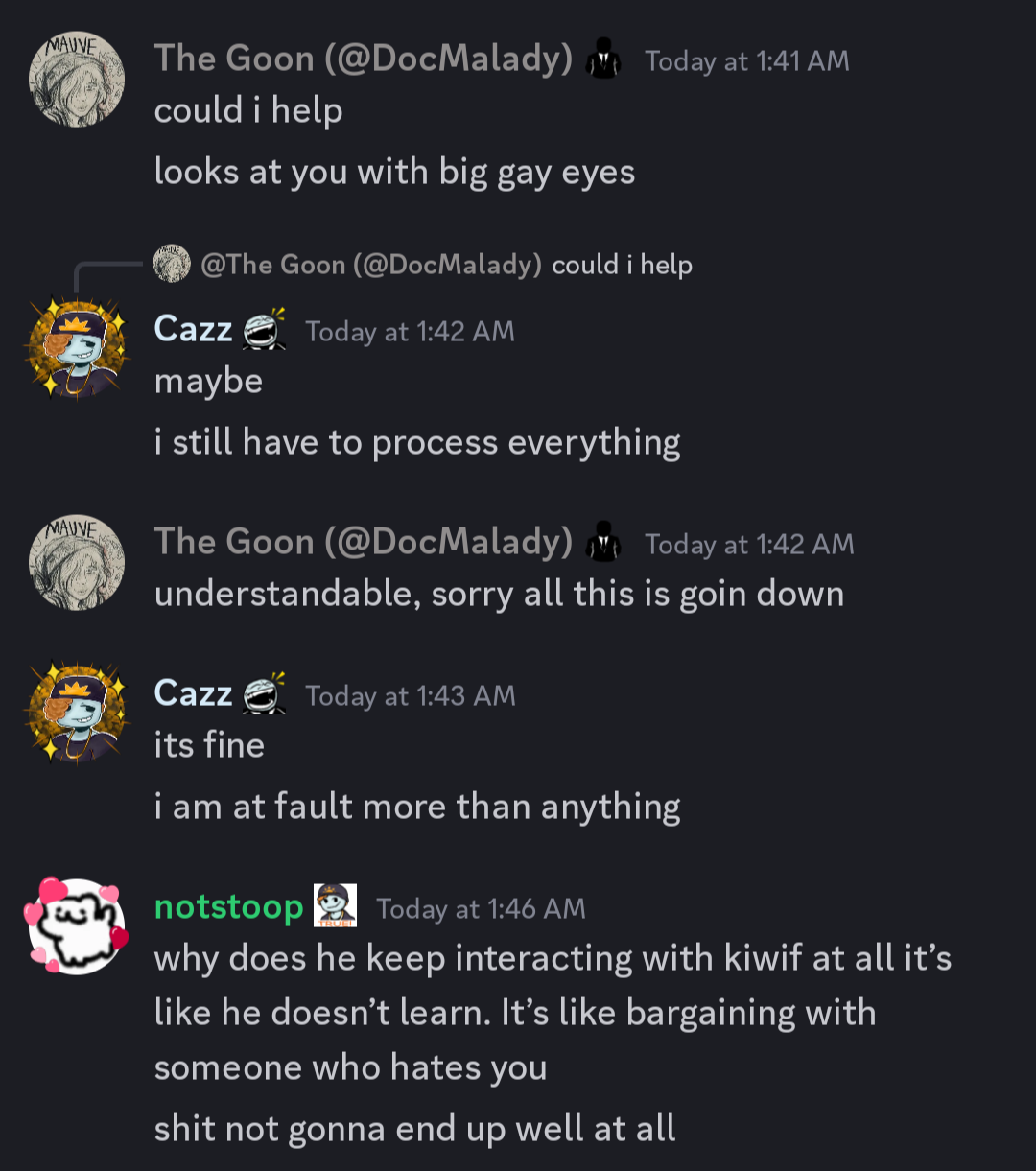1036x1171 pixels.
Task: Open notstoop's cat avatar with hearts
Action: [77, 925]
